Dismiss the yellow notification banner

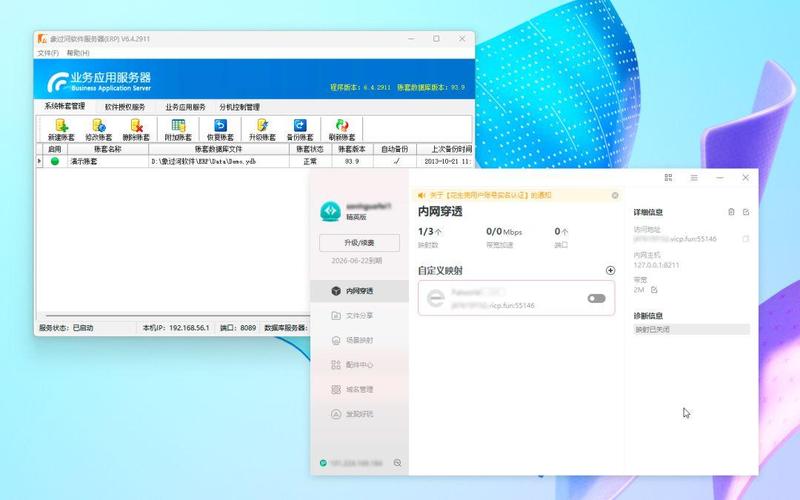pos(615,195)
